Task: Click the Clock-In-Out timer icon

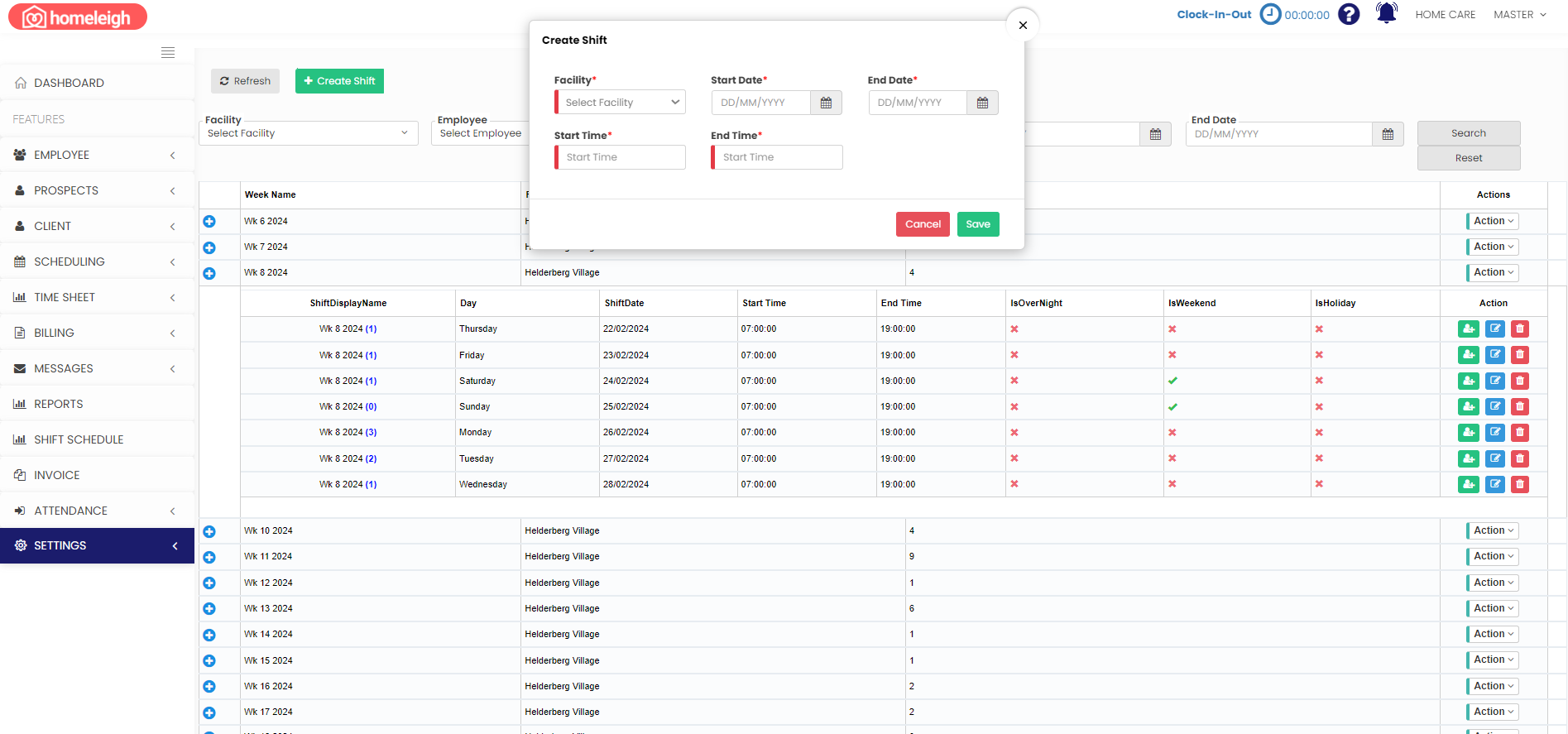Action: (x=1270, y=14)
